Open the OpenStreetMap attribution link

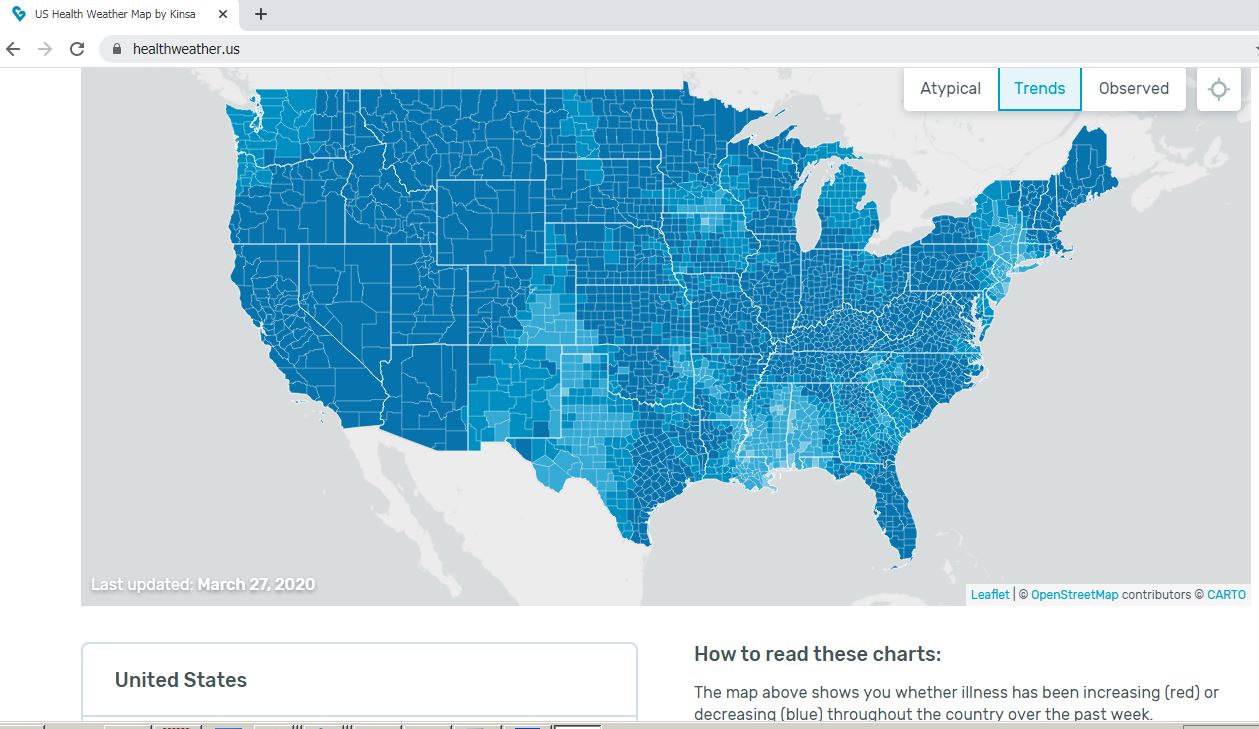click(x=1074, y=595)
